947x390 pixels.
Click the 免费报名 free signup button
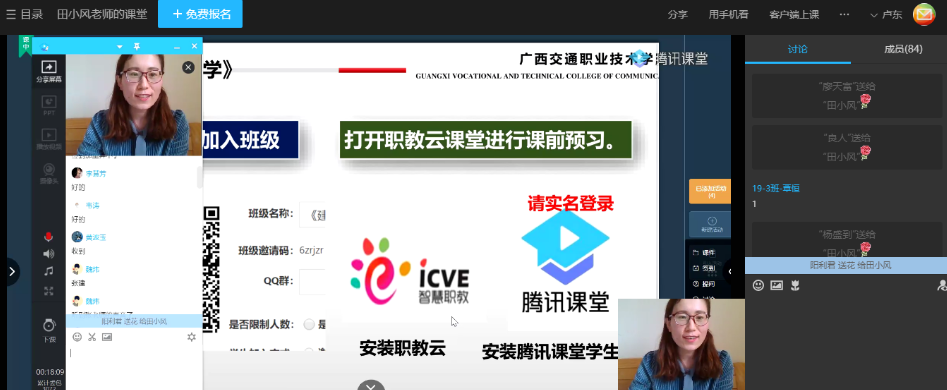pyautogui.click(x=201, y=14)
